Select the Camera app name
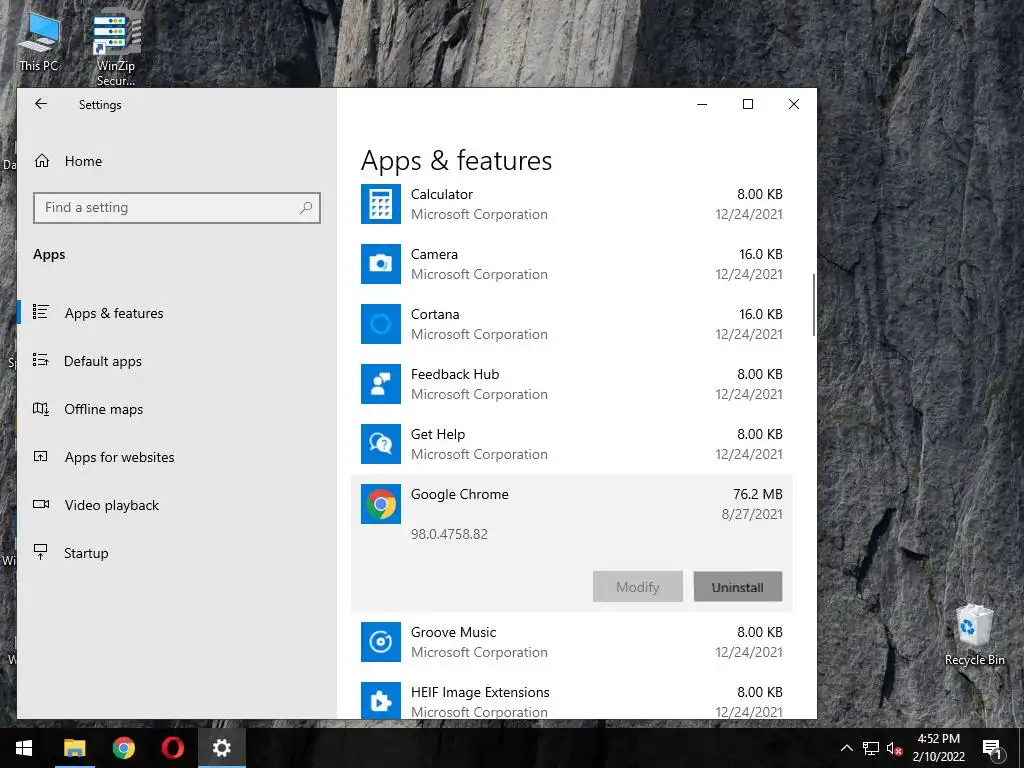1024x768 pixels. tap(434, 254)
